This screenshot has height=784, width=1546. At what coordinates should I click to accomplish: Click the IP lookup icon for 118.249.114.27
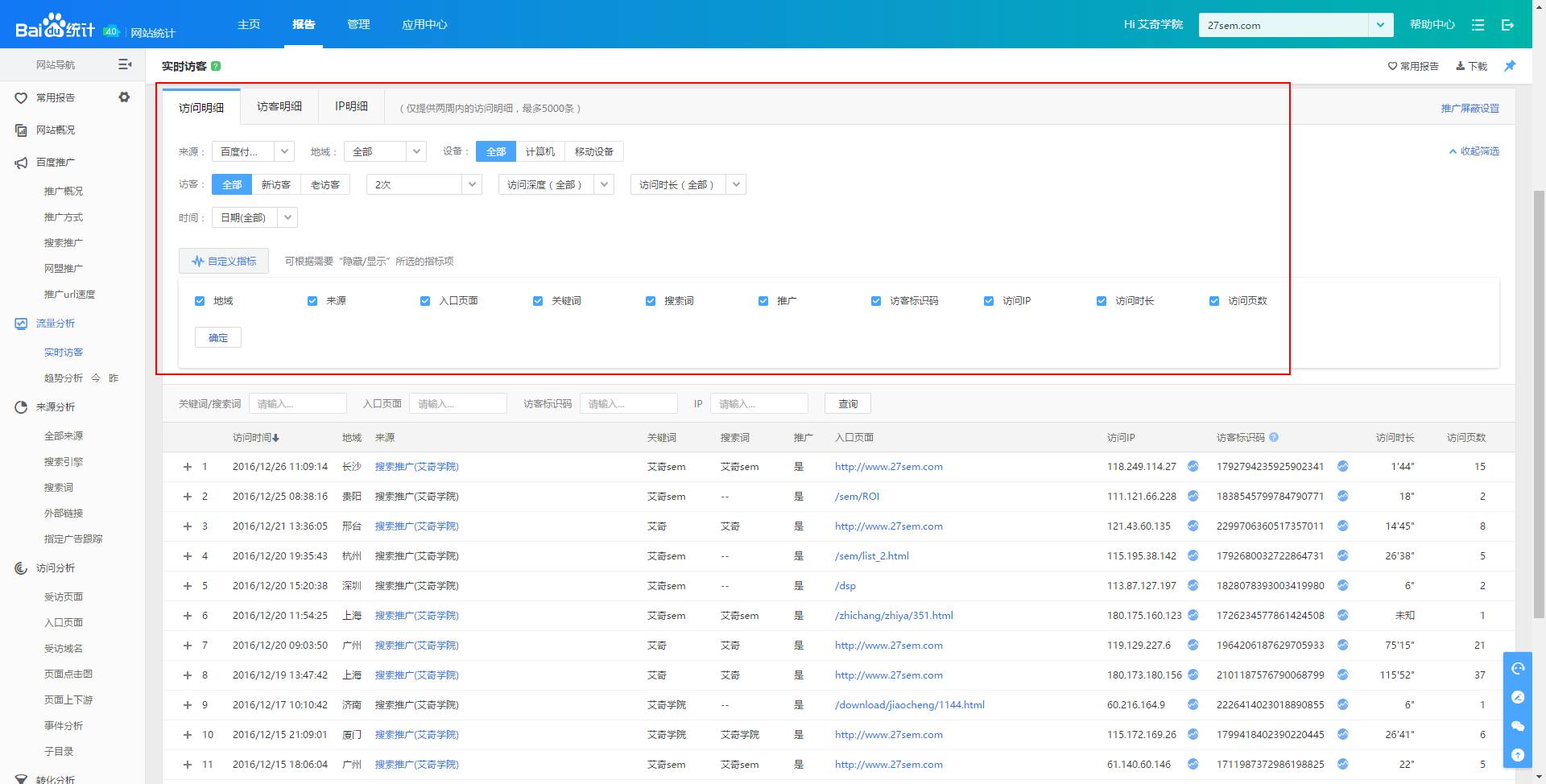point(1193,466)
